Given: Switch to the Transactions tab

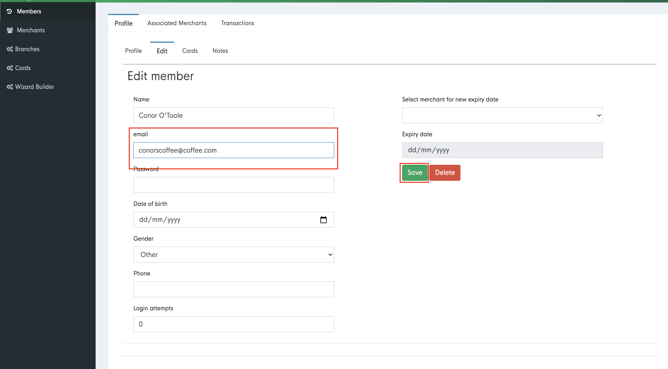Looking at the screenshot, I should [237, 23].
